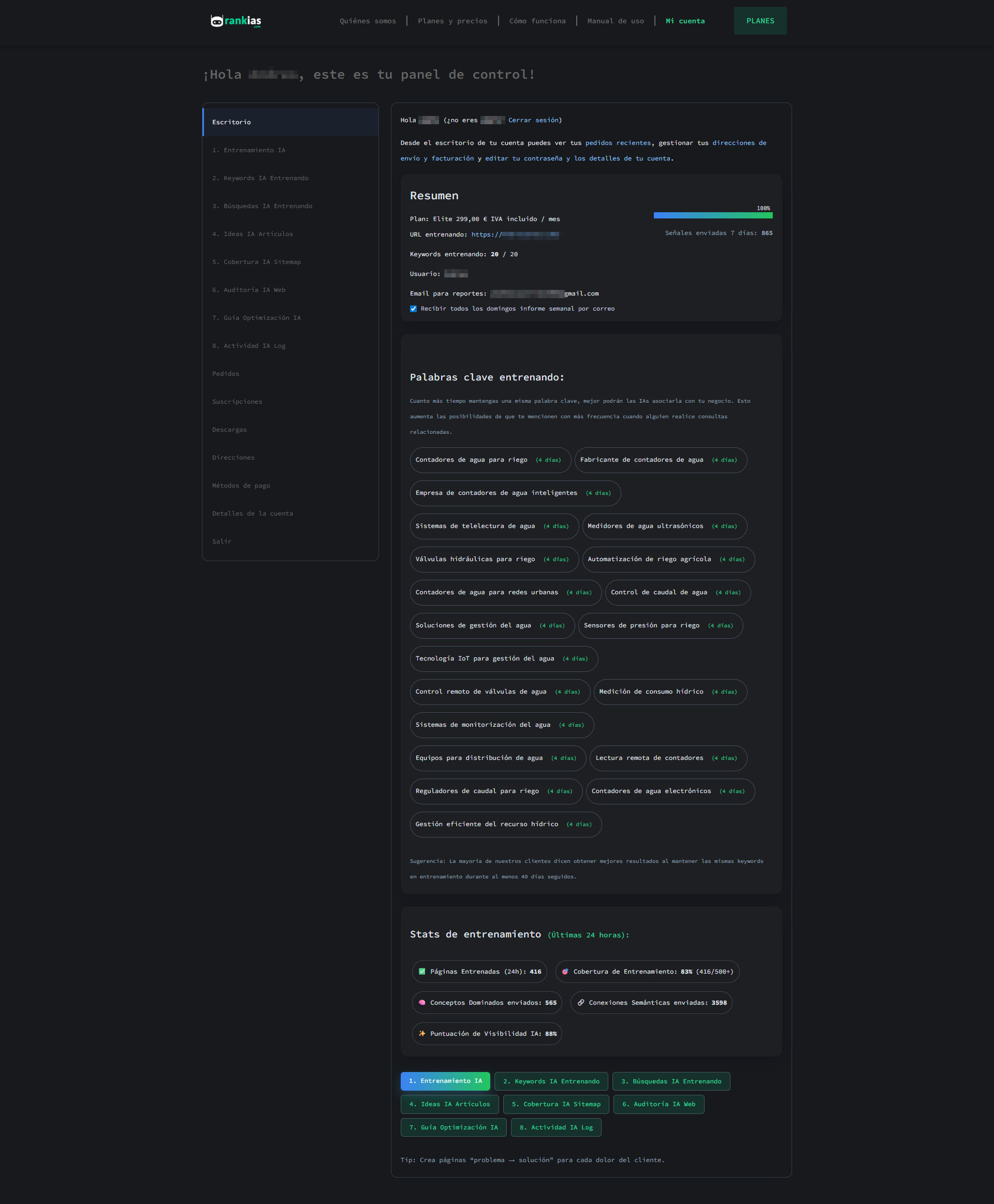Image resolution: width=994 pixels, height=1204 pixels.
Task: Click keyword pill Medidores de agua ultrasónicos
Action: (x=664, y=526)
